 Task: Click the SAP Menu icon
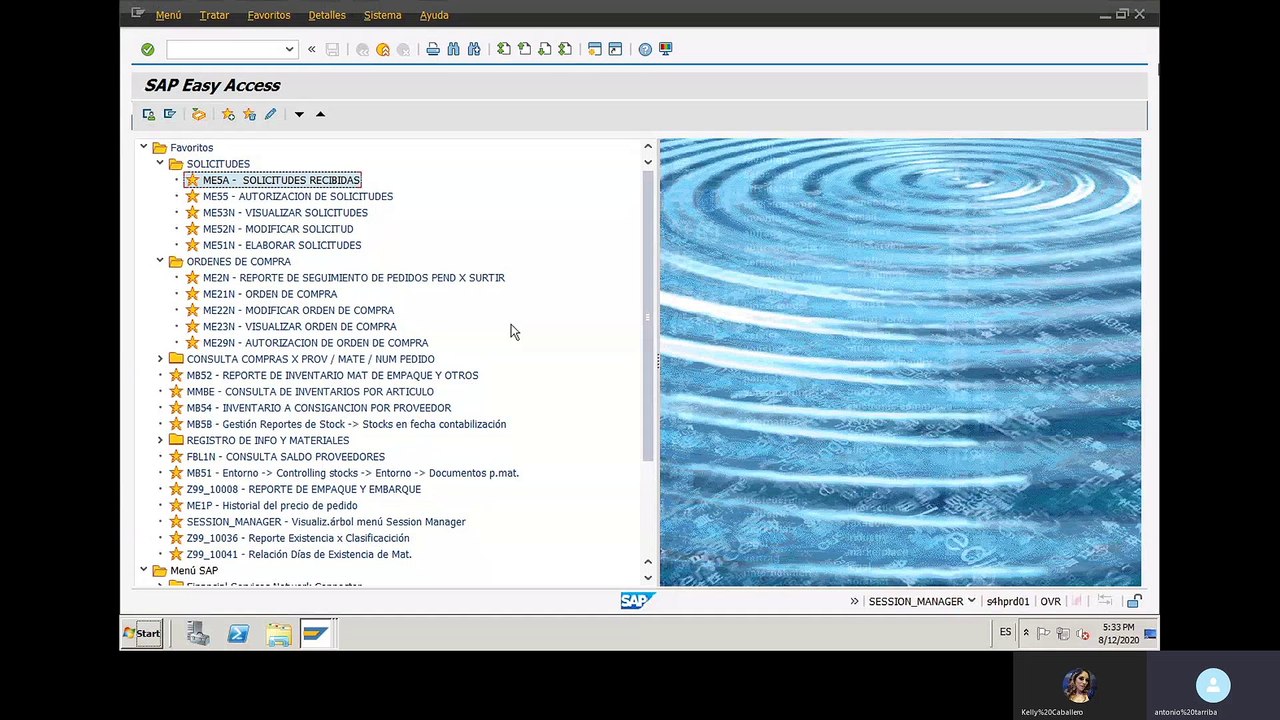tap(170, 114)
